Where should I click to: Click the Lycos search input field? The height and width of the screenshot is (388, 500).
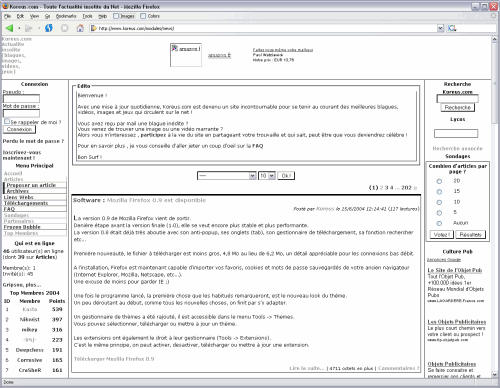tap(456, 133)
